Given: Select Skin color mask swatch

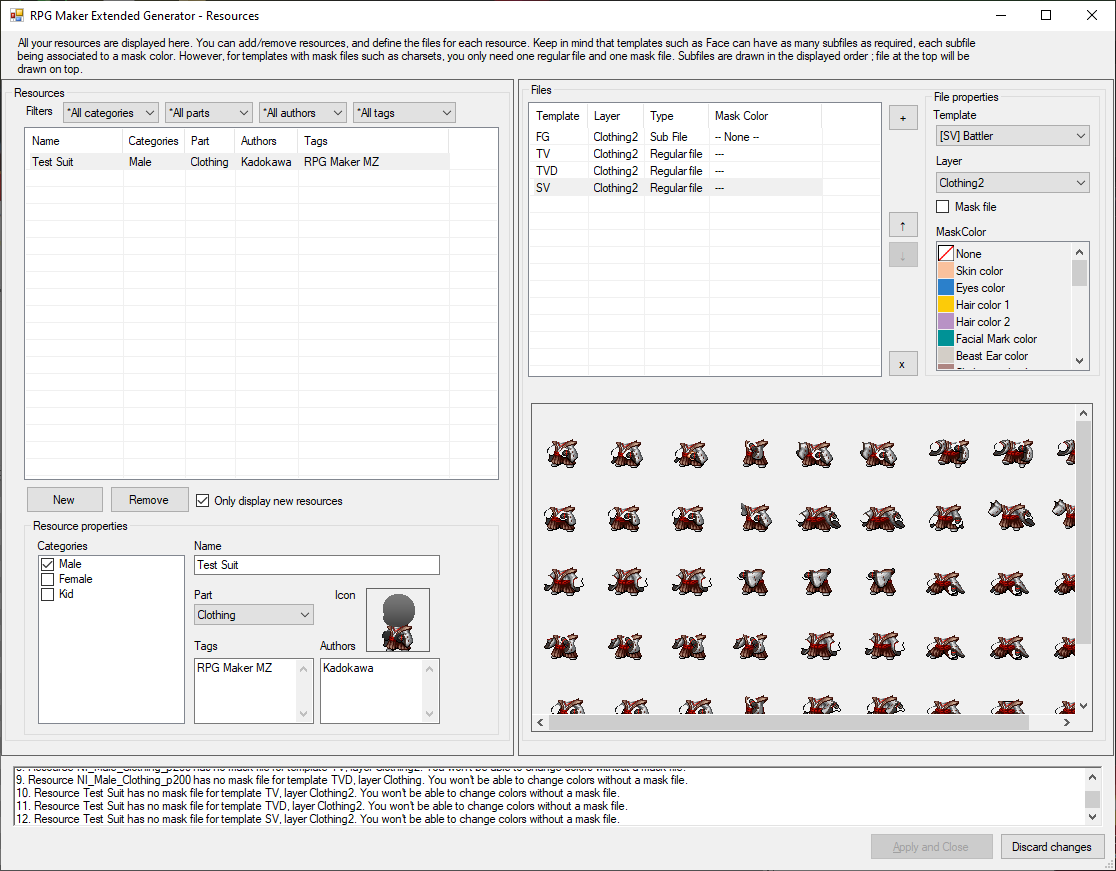Looking at the screenshot, I should pos(946,270).
